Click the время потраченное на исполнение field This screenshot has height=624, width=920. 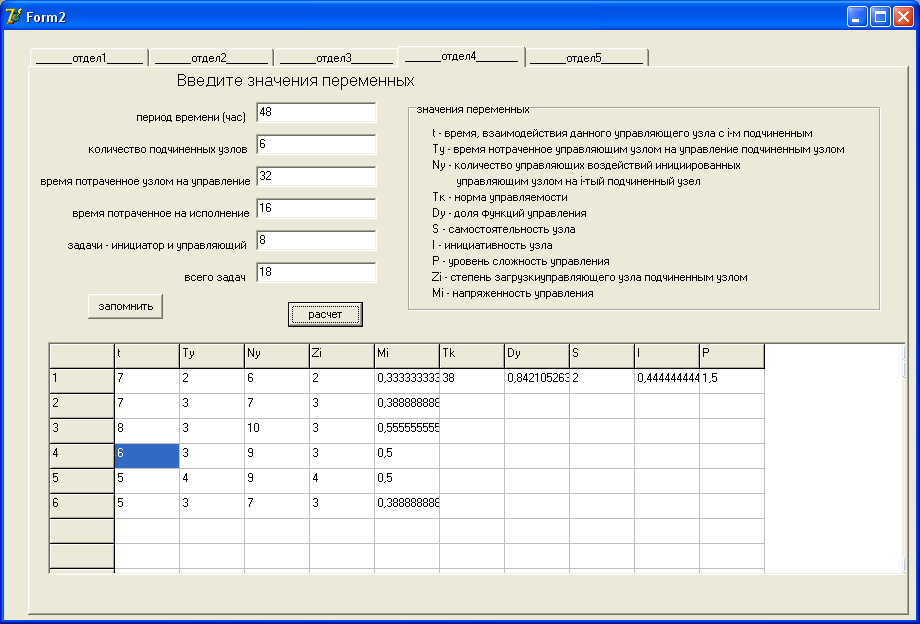click(316, 209)
